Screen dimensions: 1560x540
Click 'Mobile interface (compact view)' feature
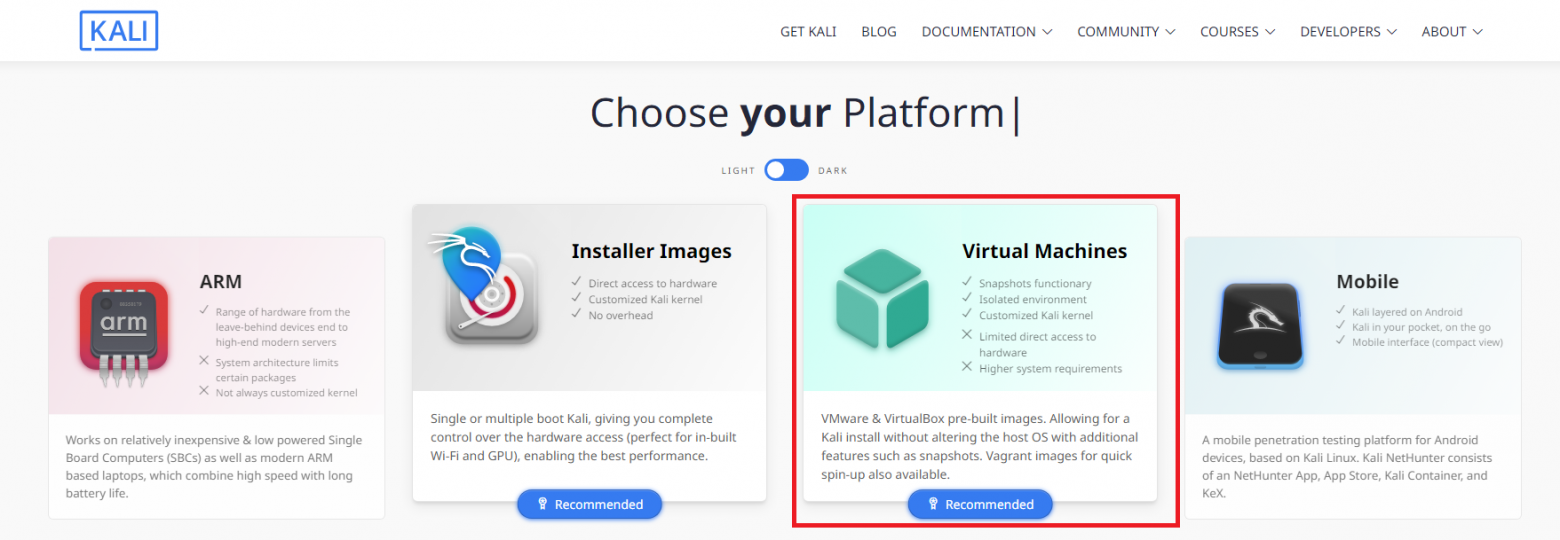(1428, 342)
